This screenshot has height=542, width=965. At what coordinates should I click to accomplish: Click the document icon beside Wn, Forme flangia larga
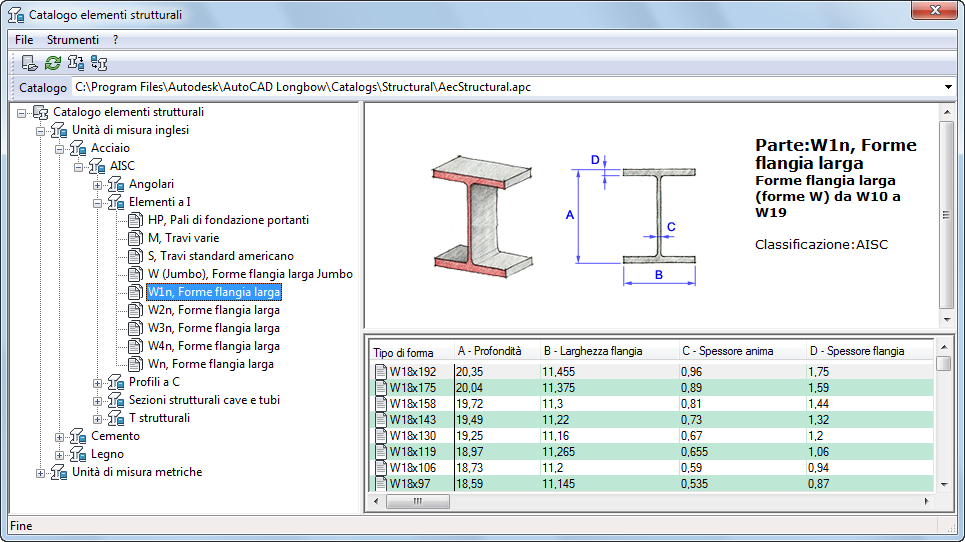[135, 364]
